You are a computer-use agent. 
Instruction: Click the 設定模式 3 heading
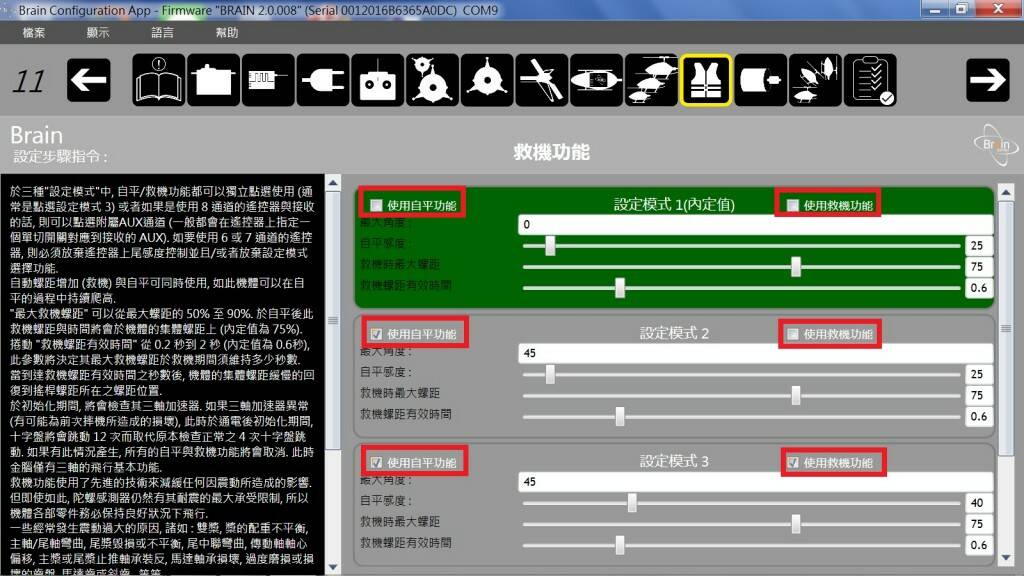tap(674, 462)
